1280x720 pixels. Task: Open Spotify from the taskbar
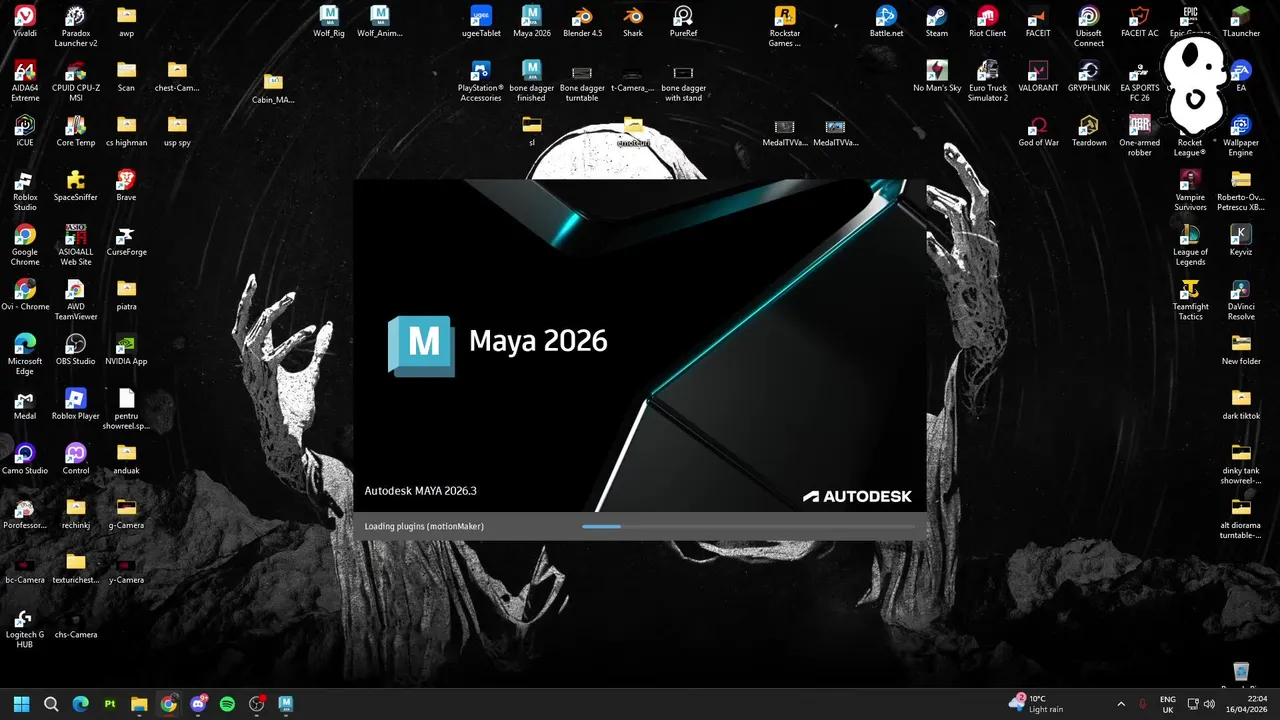[227, 704]
